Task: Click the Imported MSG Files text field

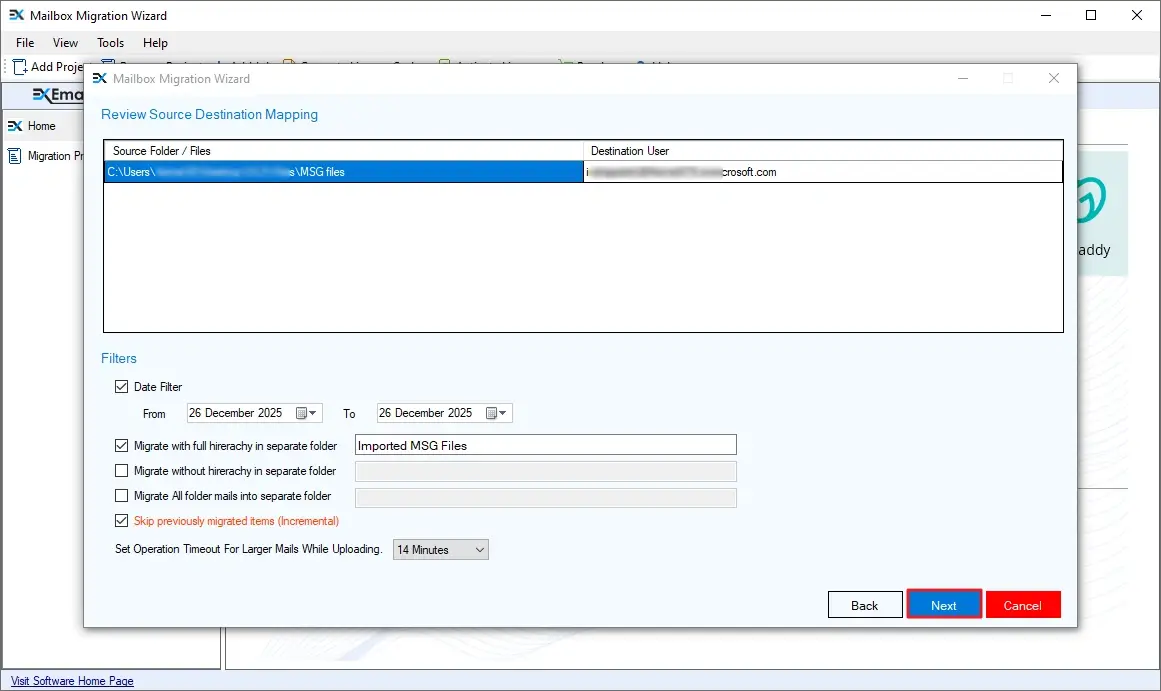Action: point(545,444)
